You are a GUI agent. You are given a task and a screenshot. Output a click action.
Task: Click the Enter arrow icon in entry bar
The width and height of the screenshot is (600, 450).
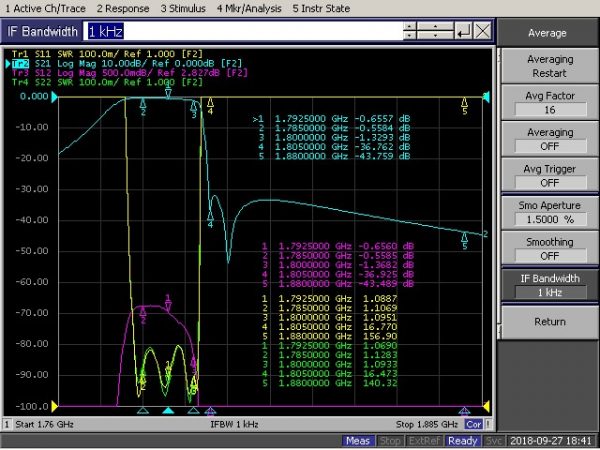click(463, 31)
